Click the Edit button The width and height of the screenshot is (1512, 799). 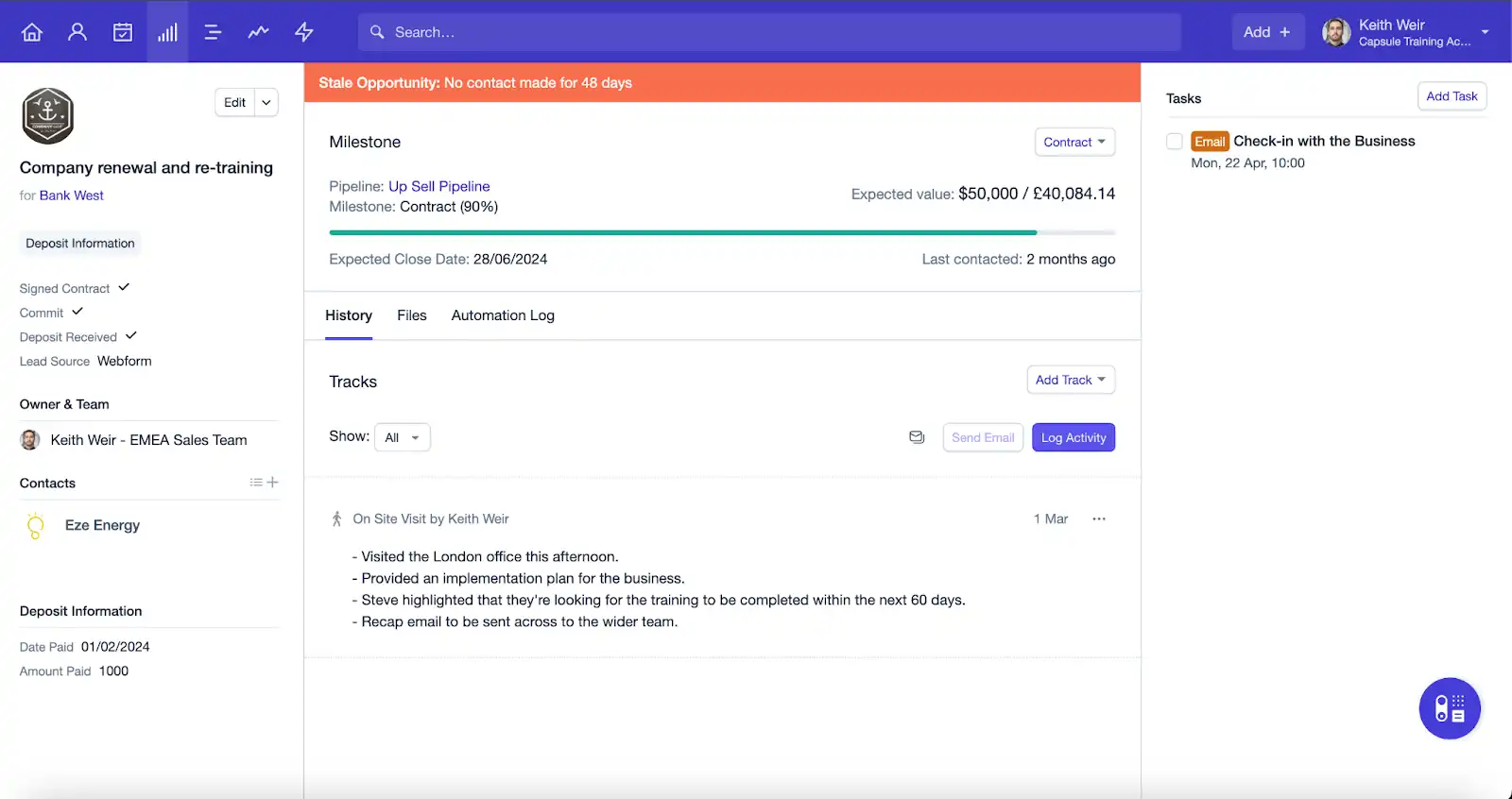click(x=235, y=103)
